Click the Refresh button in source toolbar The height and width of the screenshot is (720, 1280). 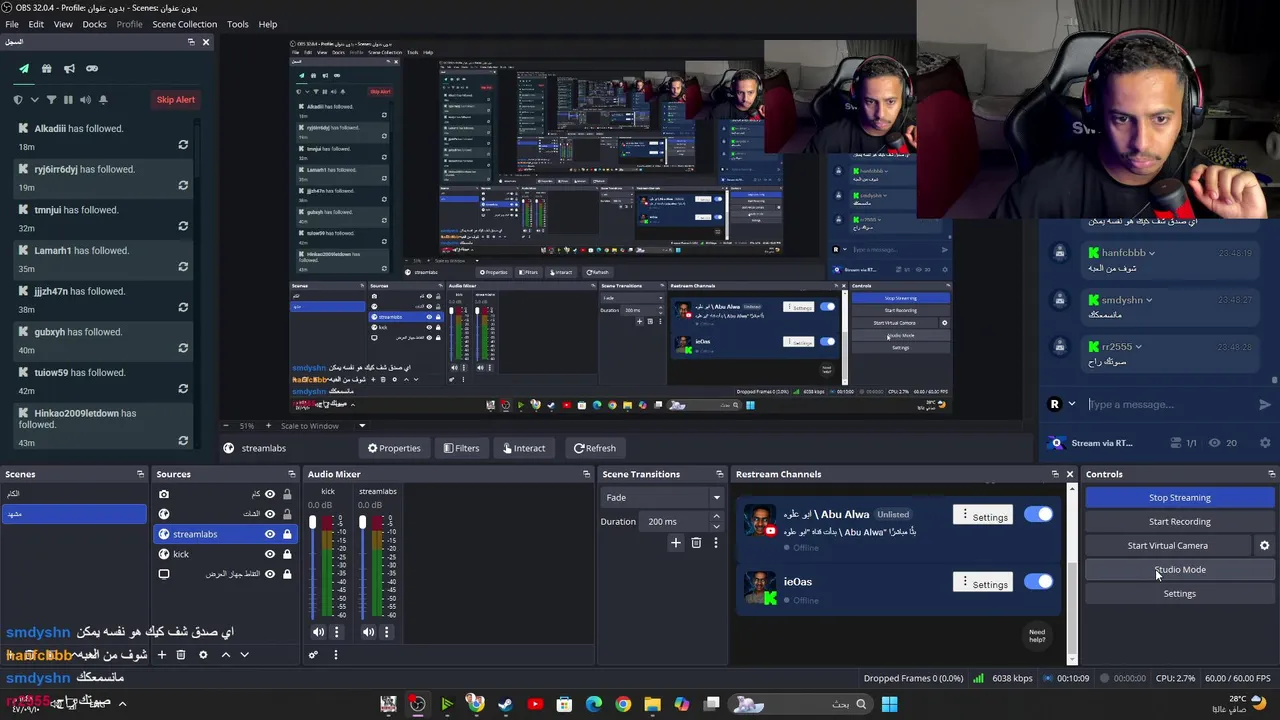coord(594,448)
